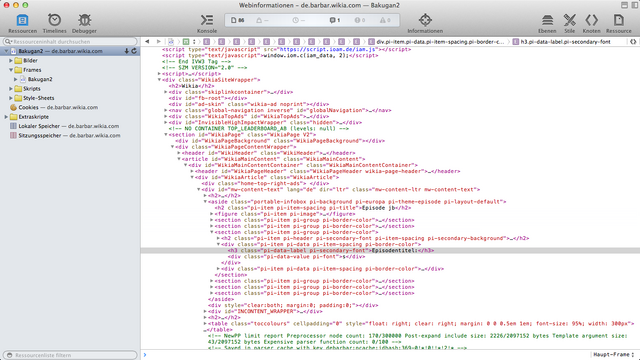Show the Ressource details sidebar
The height and width of the screenshot is (360, 640).
[618, 23]
